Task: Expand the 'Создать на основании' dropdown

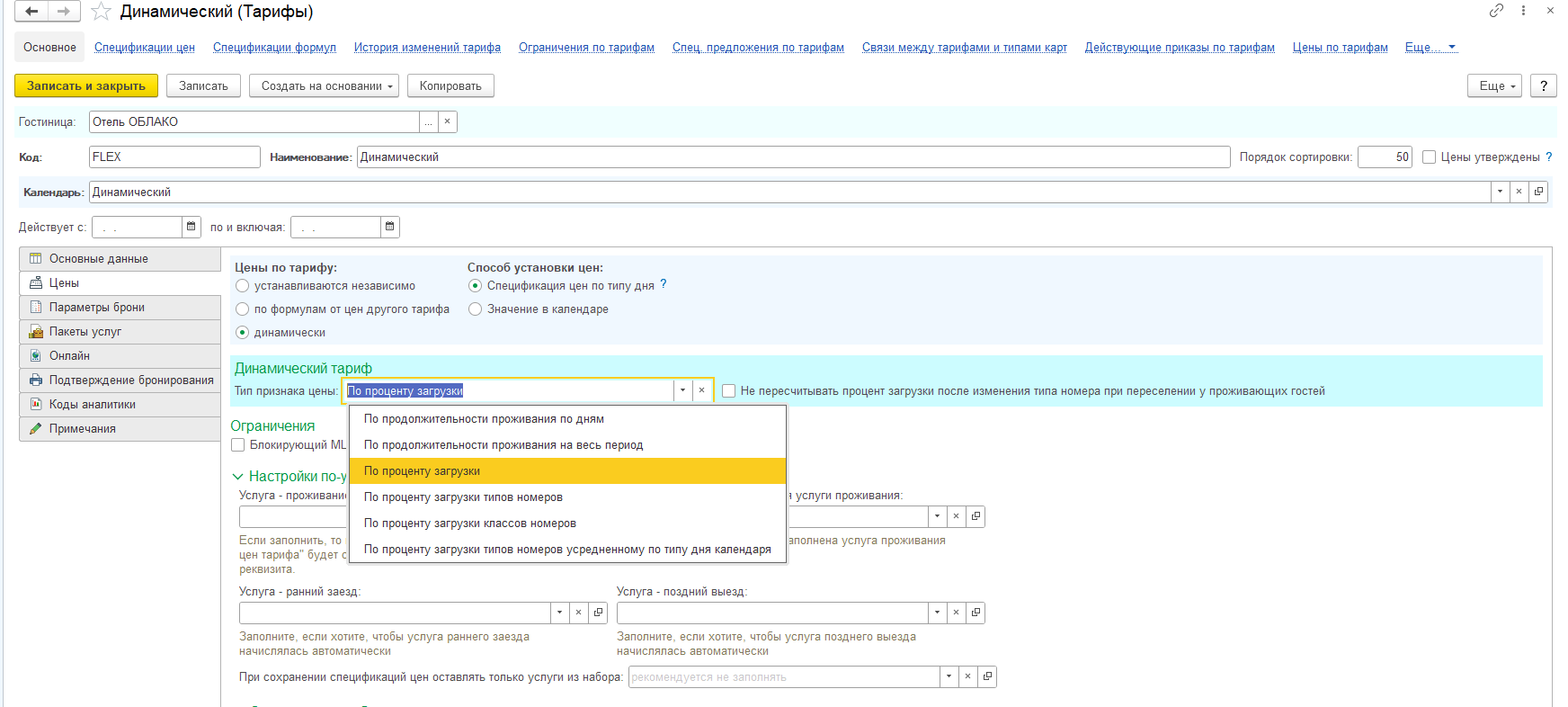Action: 327,85
